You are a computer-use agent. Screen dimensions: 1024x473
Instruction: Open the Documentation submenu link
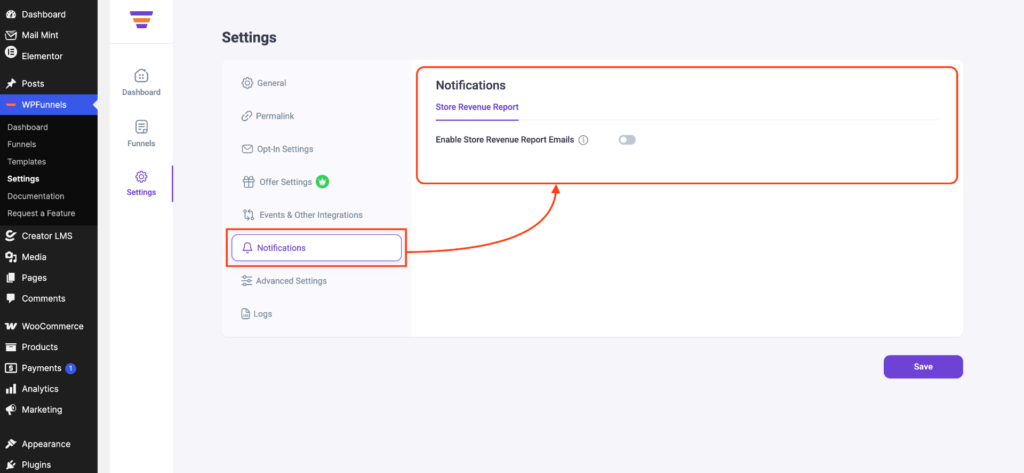pos(36,196)
